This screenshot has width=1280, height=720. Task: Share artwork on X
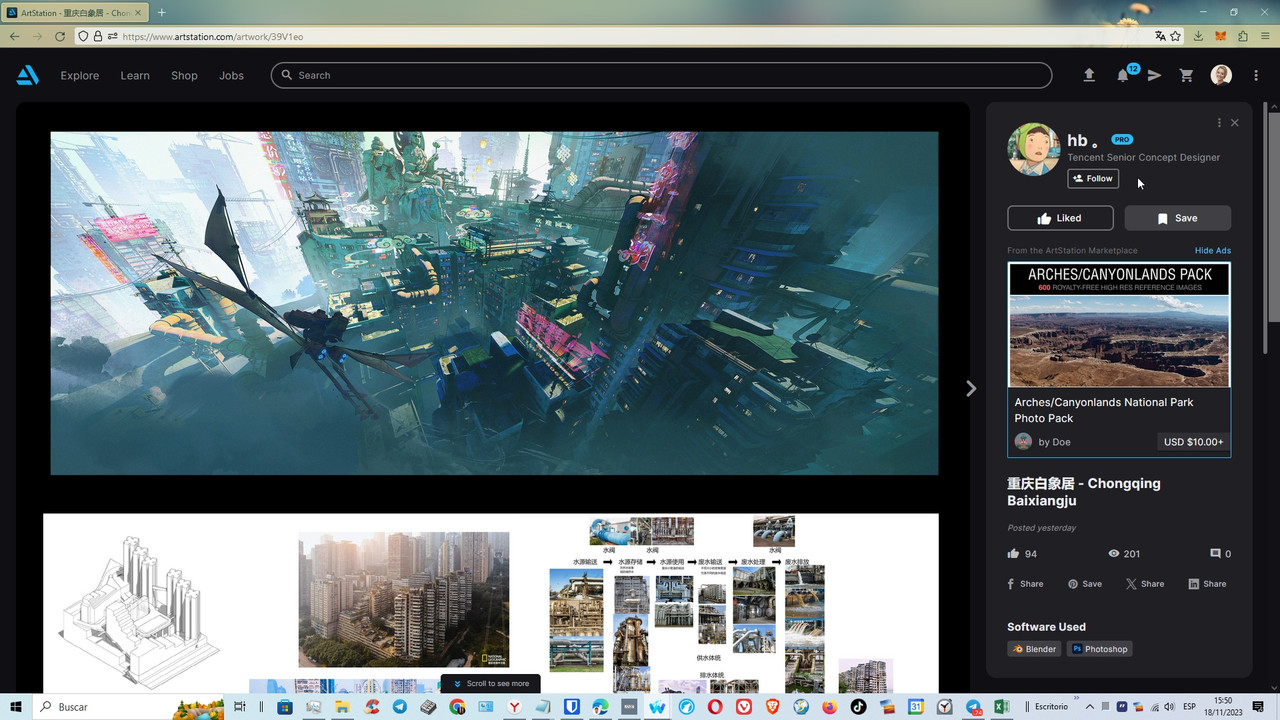(x=1145, y=584)
